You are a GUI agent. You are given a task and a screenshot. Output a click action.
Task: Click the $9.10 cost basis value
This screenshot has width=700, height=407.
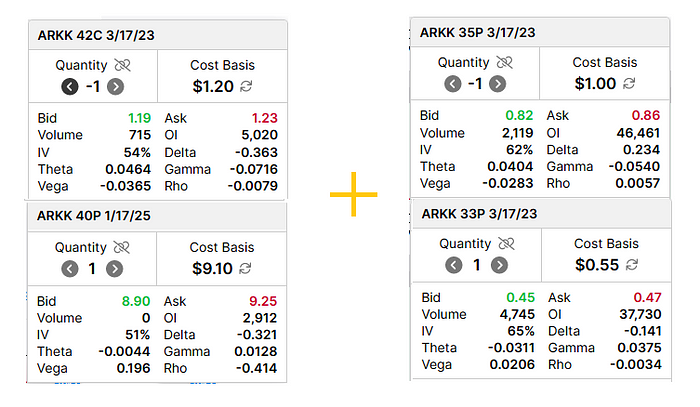tap(212, 269)
